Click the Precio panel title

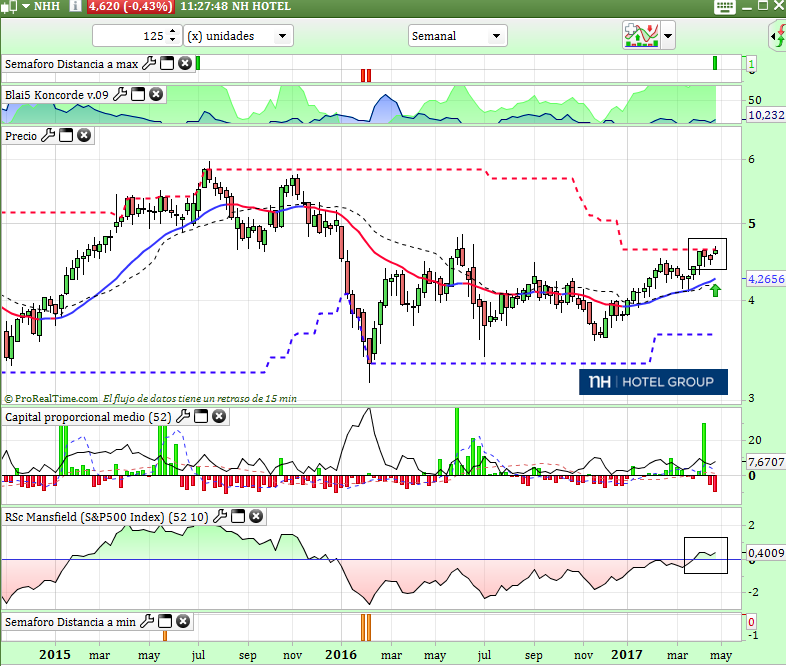[21, 136]
